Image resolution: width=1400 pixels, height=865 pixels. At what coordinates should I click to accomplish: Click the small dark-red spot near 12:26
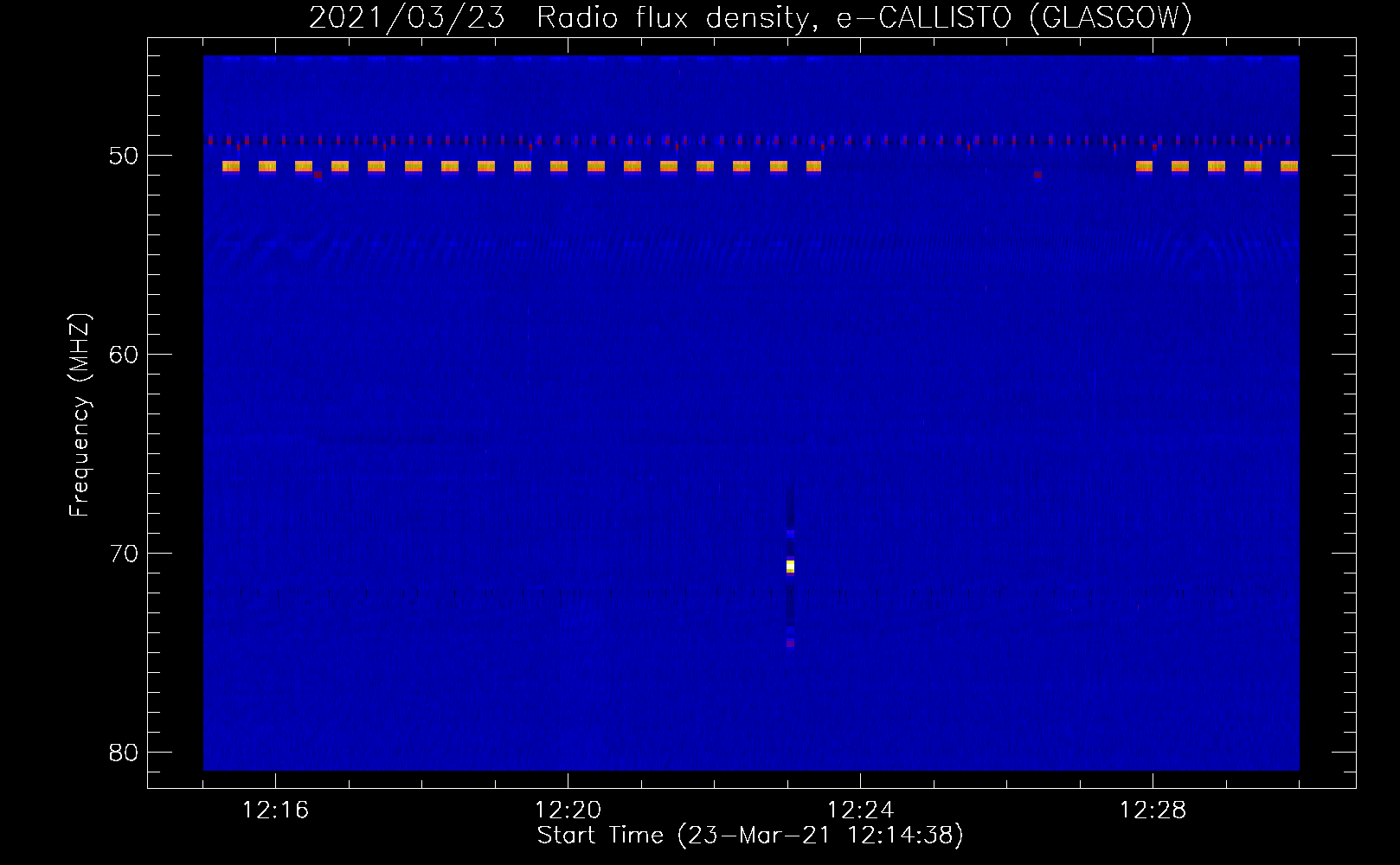[x=1037, y=175]
